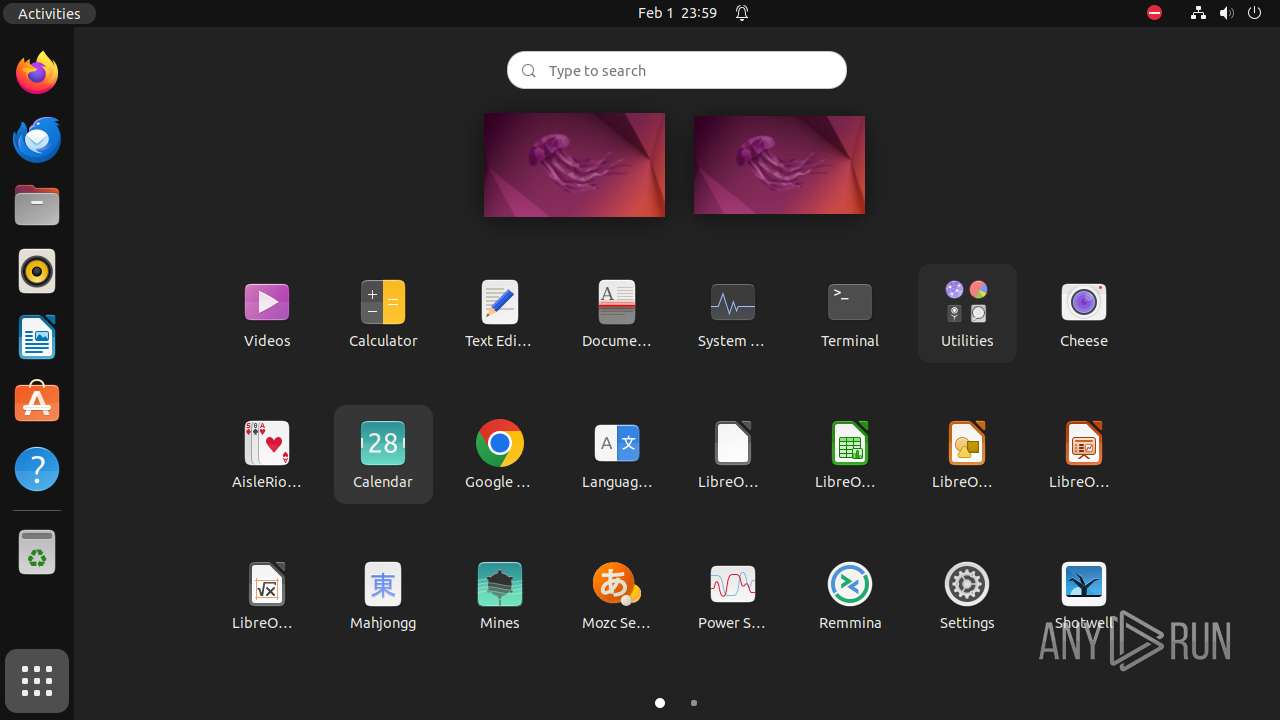Image resolution: width=1280 pixels, height=720 pixels.
Task: Launch LibreOffice Draw icon
Action: click(967, 455)
